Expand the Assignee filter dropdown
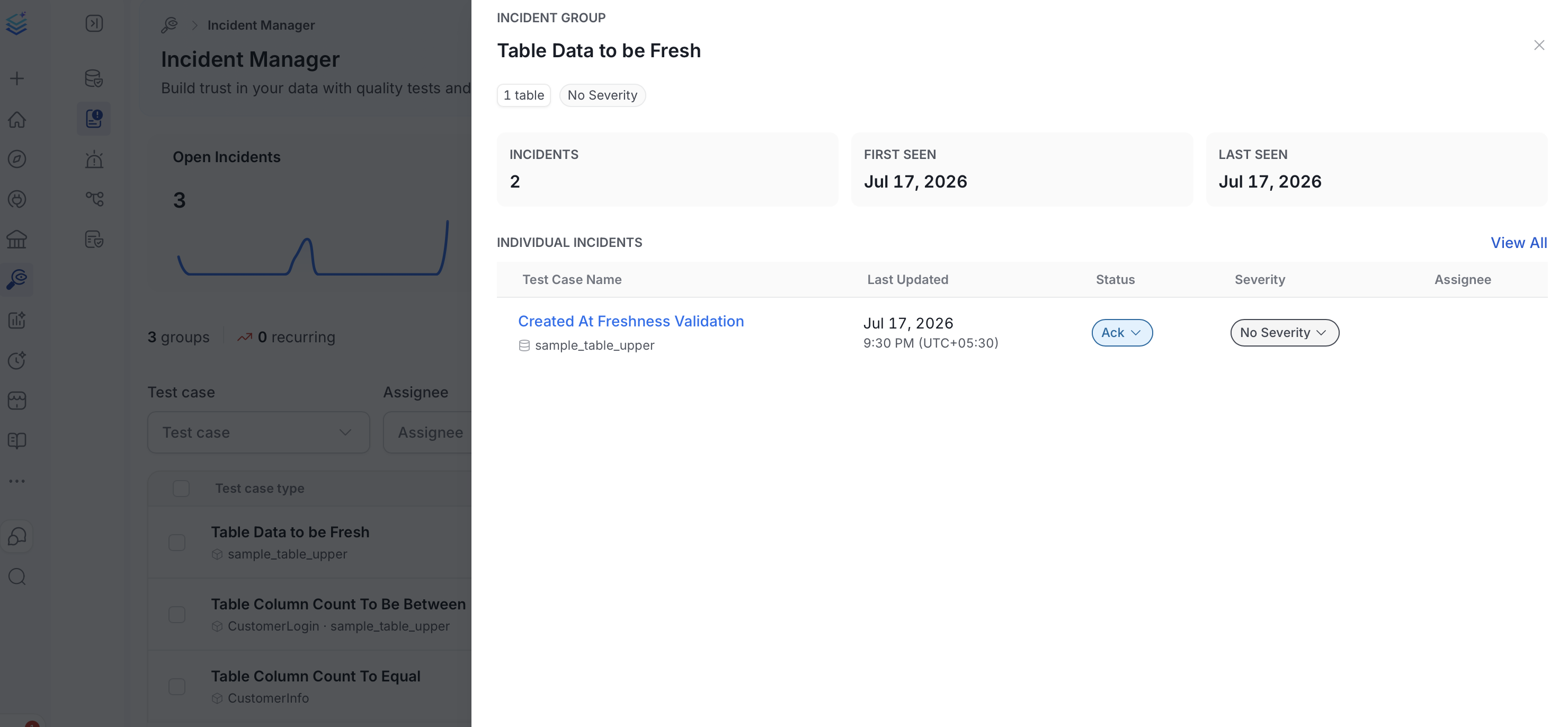Screen dimensions: 1568x727 [x=427, y=432]
